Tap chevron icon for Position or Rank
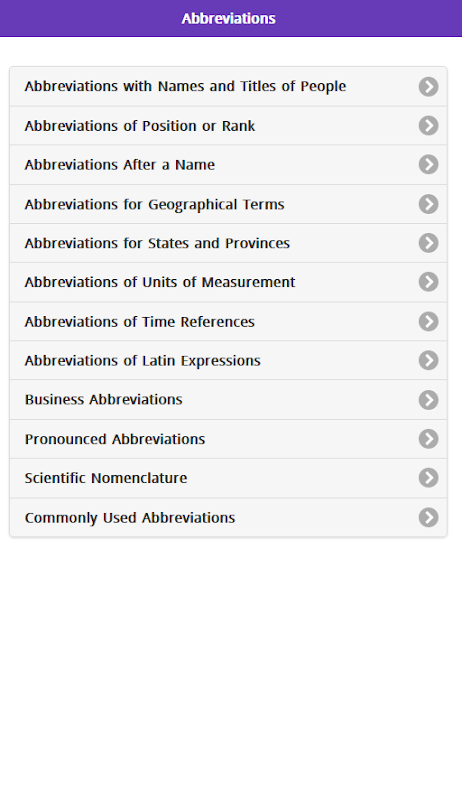Screen dimensions: 462x800 pyautogui.click(x=428, y=126)
